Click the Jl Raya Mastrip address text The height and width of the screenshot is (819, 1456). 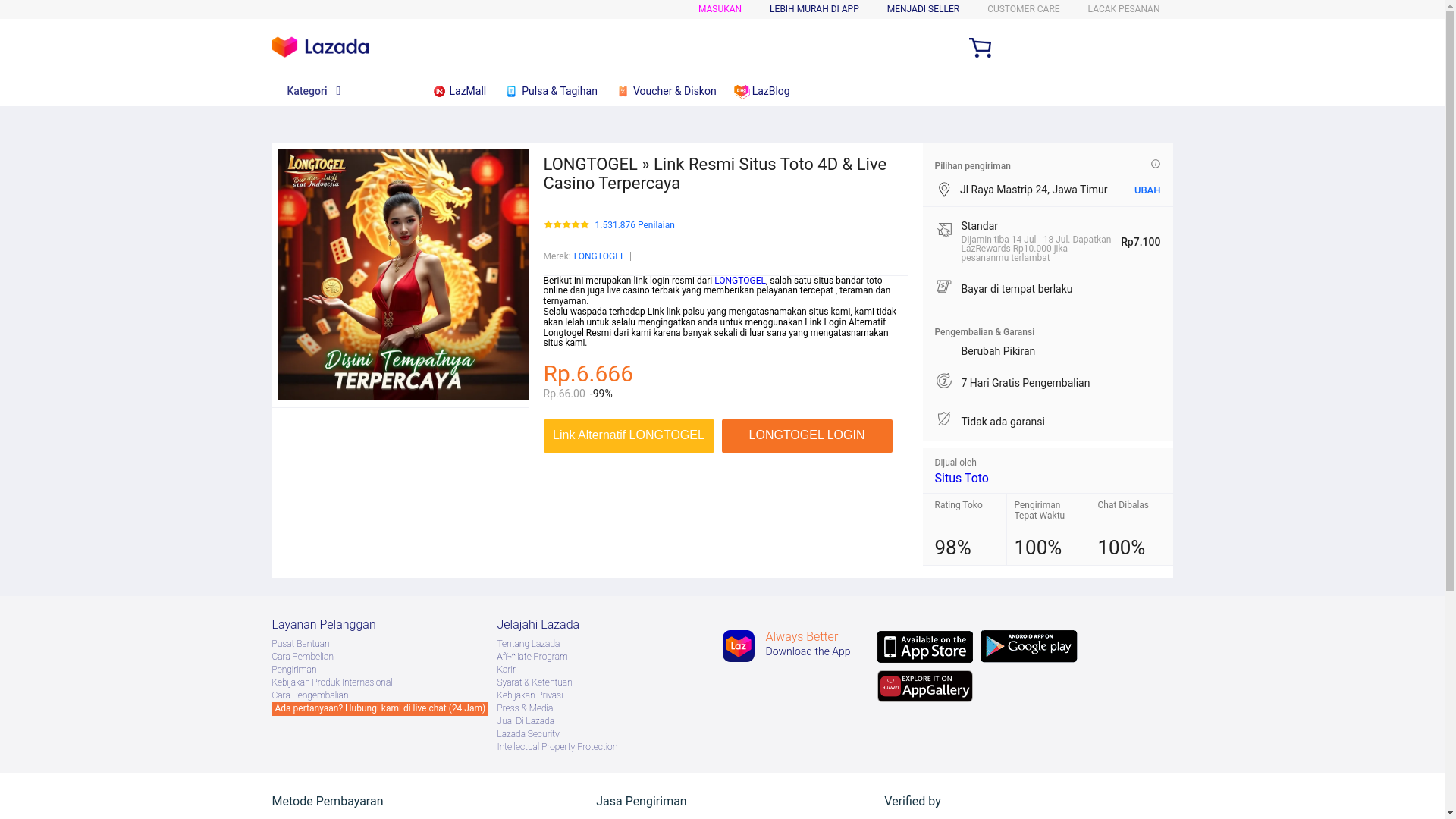[1033, 190]
